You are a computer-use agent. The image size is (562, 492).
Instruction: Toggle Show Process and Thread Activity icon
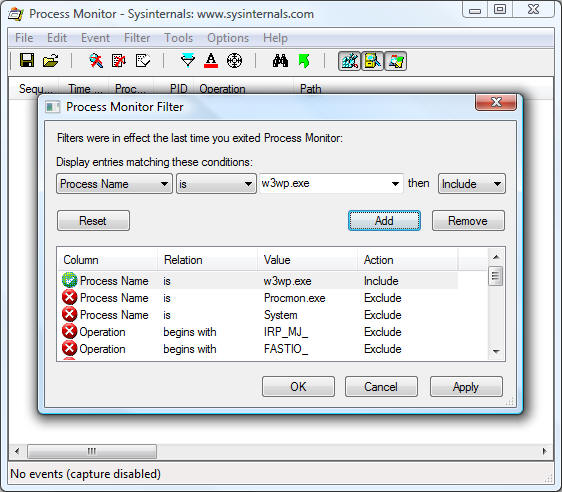(x=395, y=61)
